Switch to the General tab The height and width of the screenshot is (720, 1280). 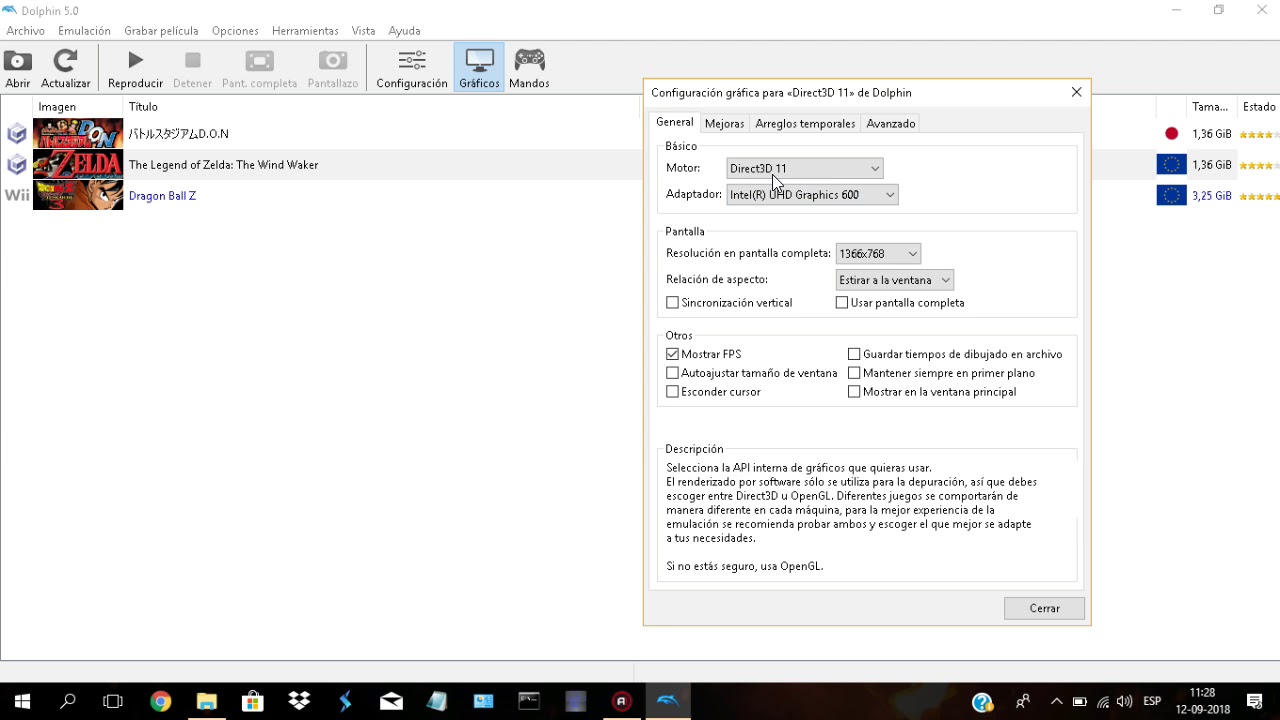pos(674,122)
